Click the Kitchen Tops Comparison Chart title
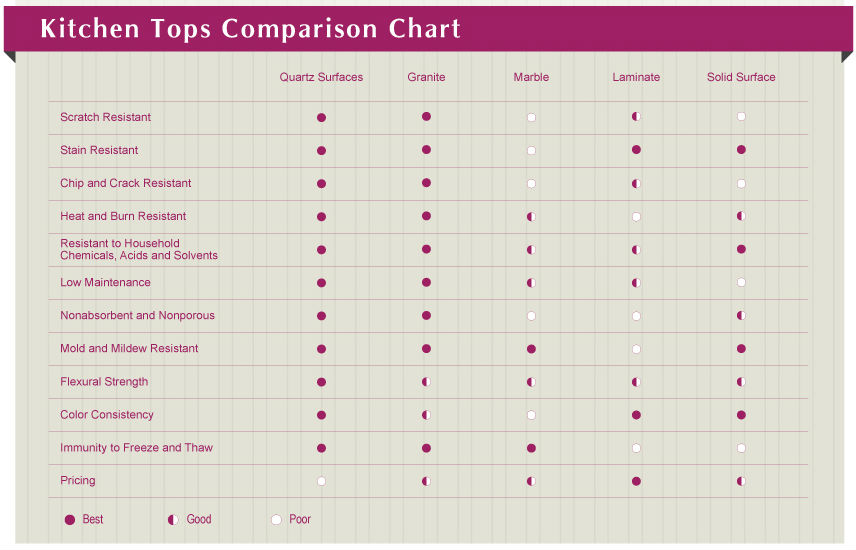 coord(251,28)
